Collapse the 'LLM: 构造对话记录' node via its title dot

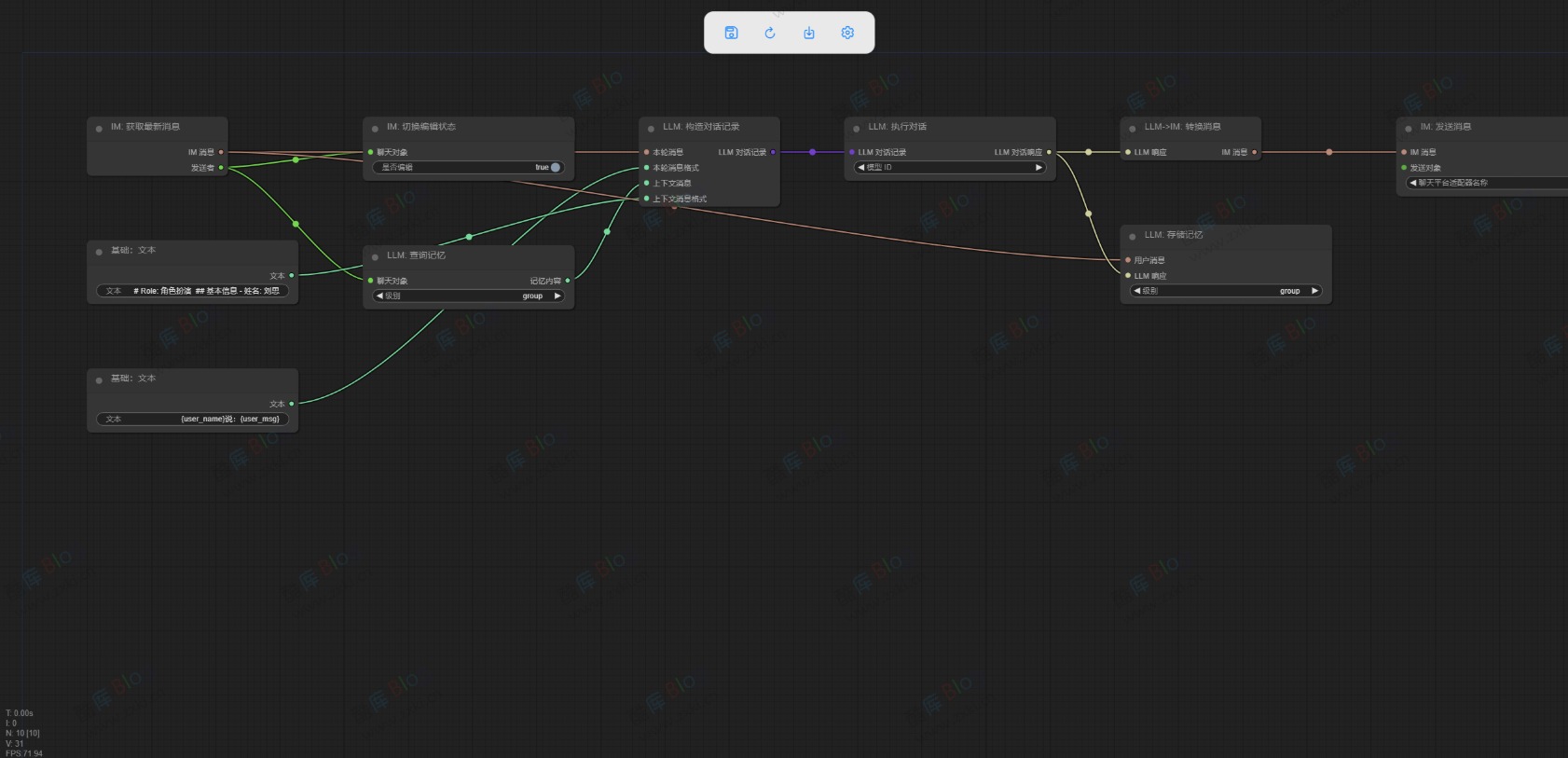point(651,129)
